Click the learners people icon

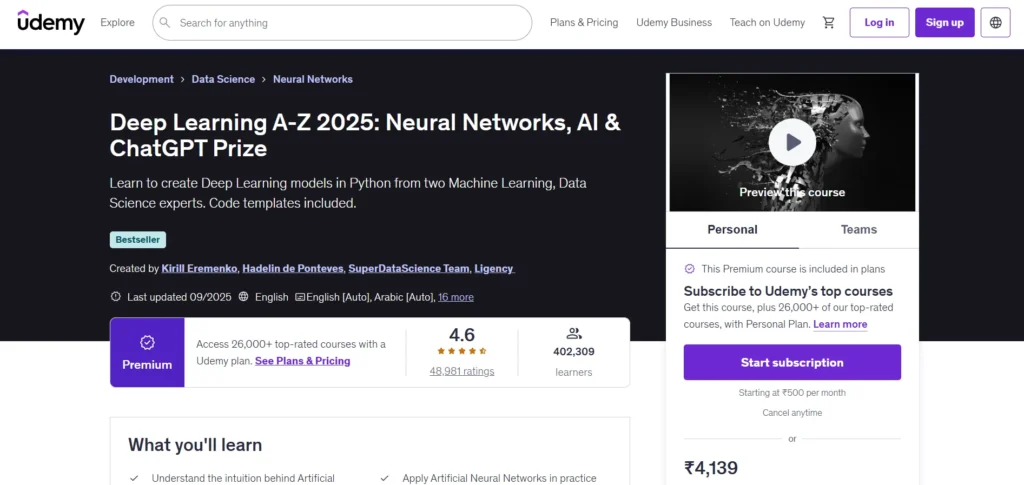(574, 334)
